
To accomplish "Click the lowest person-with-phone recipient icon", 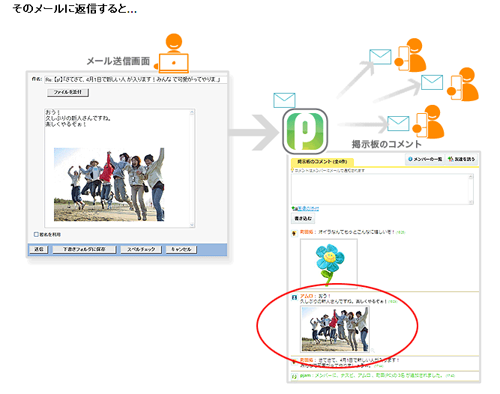I will click(x=428, y=122).
